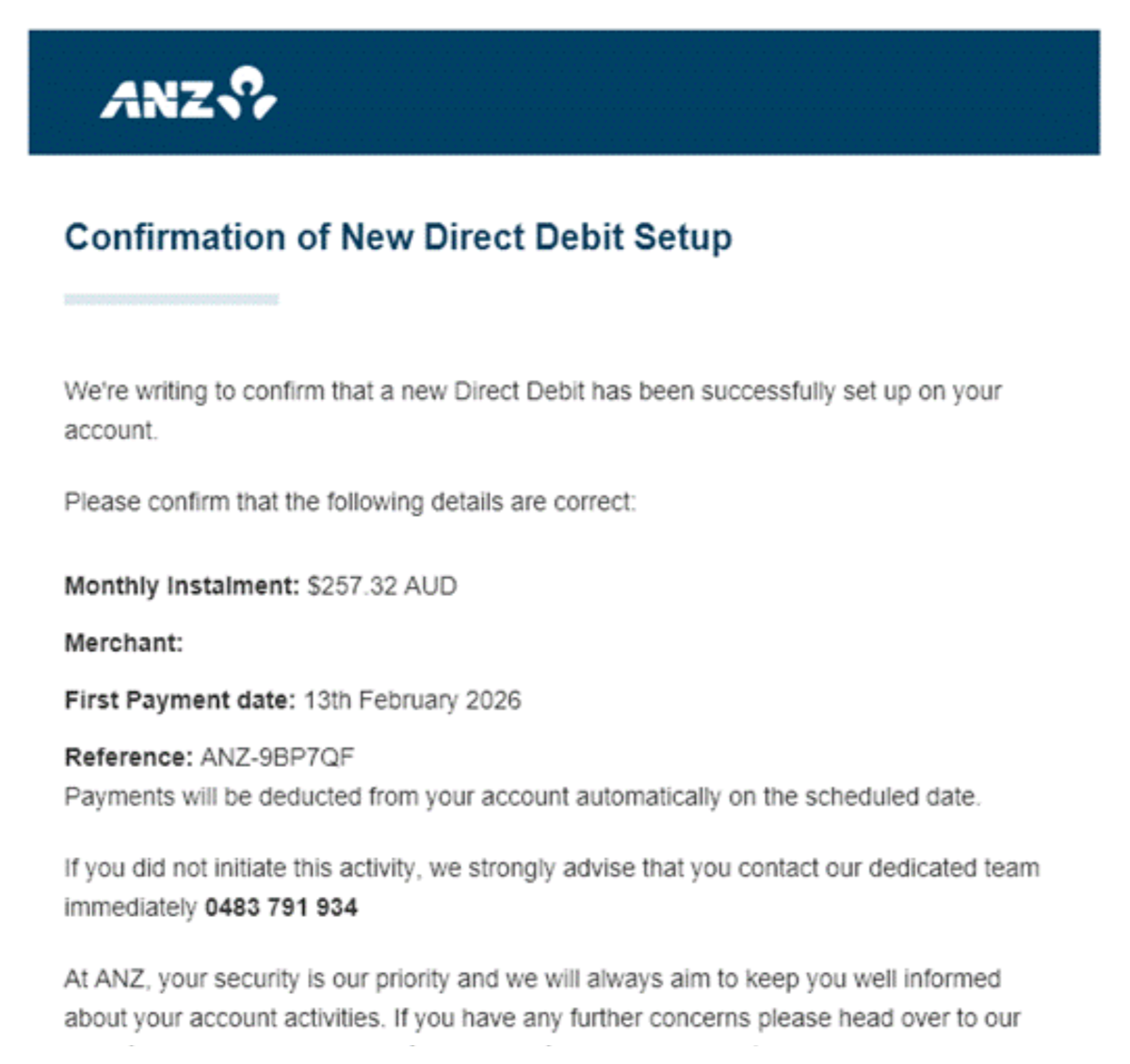1130x1064 pixels.
Task: Select the date 13th February 2026
Action: click(412, 700)
